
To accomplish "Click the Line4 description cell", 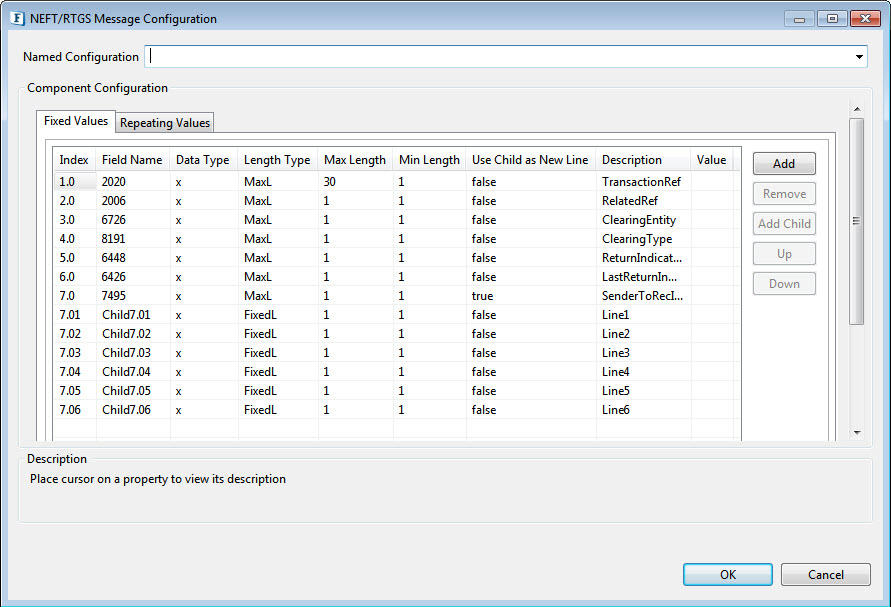I will (615, 372).
